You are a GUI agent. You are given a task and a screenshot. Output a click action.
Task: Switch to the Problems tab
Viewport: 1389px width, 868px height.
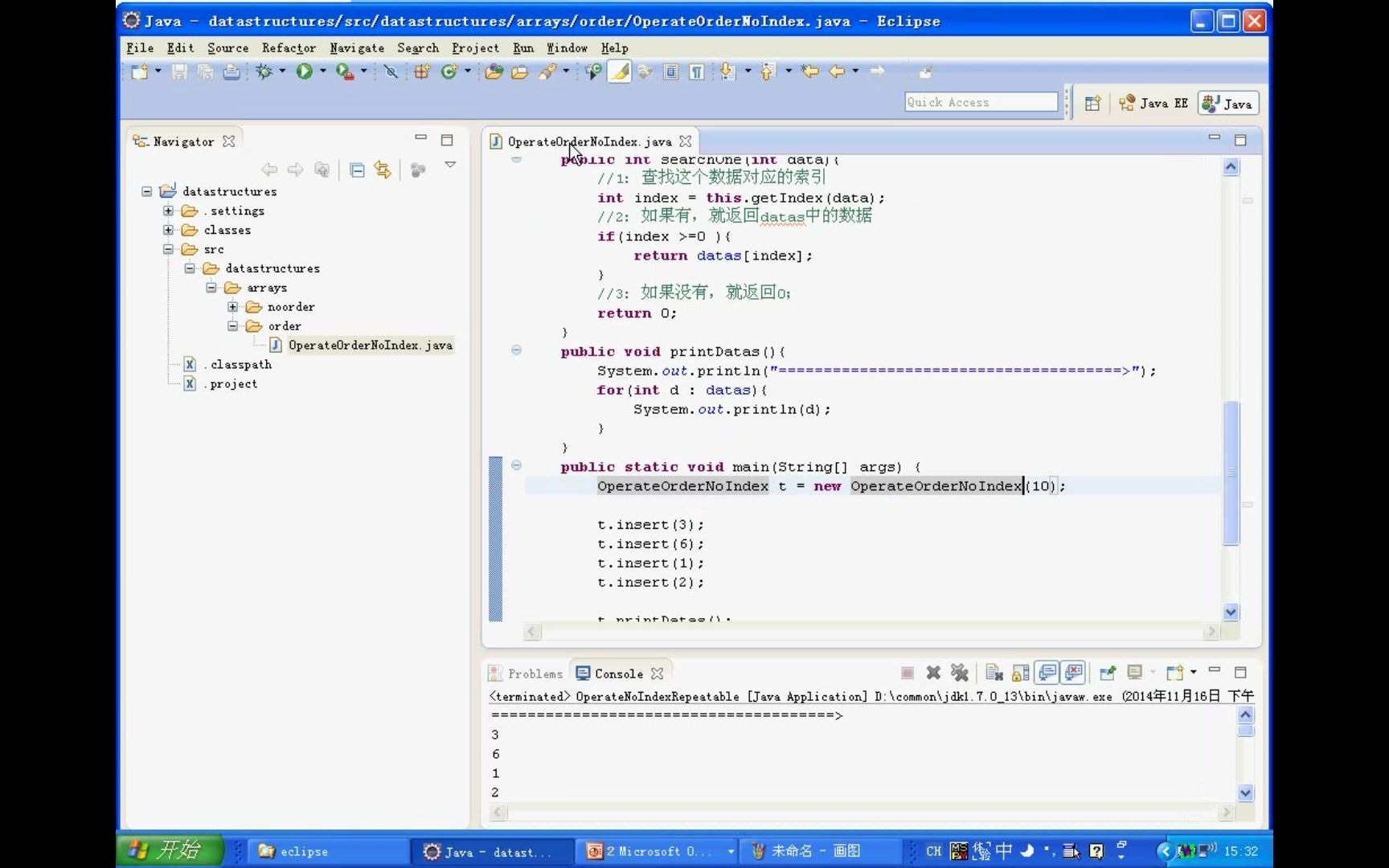(x=527, y=674)
